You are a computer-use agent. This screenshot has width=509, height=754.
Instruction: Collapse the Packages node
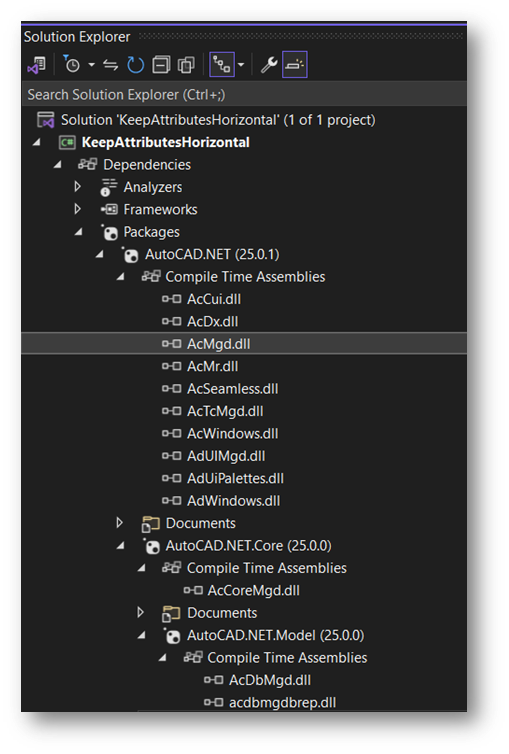click(79, 232)
